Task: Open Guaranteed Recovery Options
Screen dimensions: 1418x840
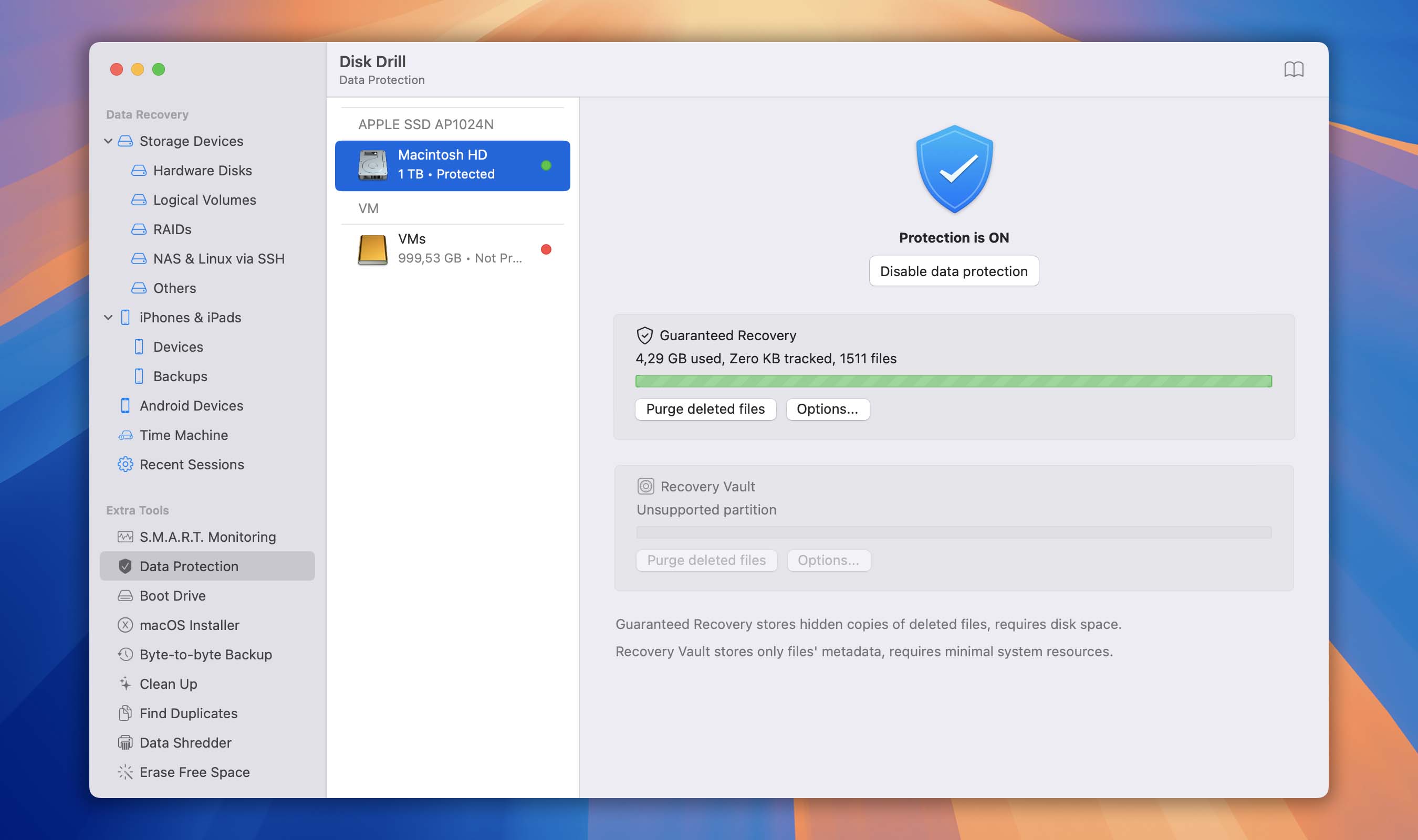Action: [827, 409]
